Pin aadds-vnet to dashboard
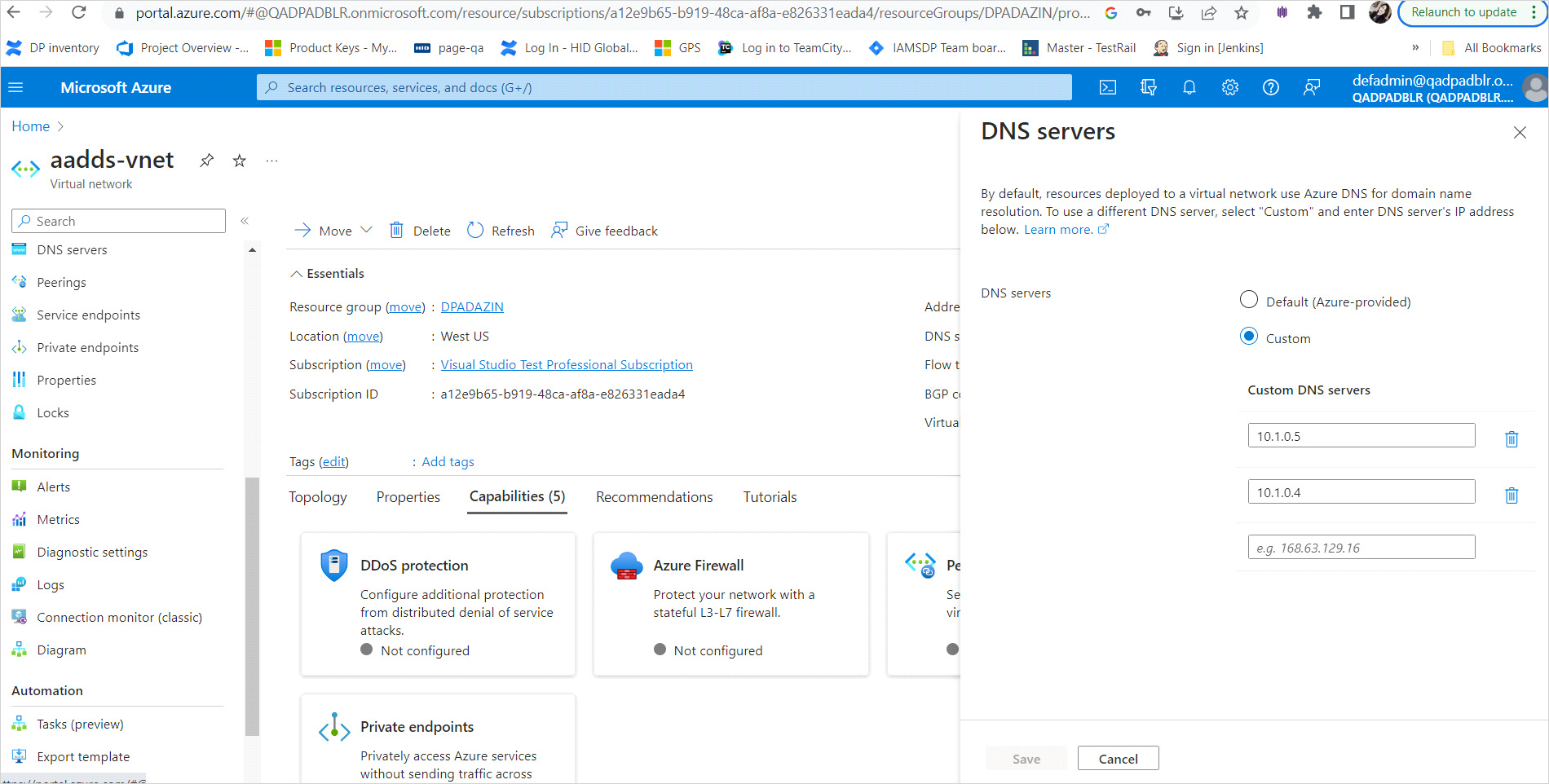Viewport: 1549px width, 784px height. pos(207,161)
